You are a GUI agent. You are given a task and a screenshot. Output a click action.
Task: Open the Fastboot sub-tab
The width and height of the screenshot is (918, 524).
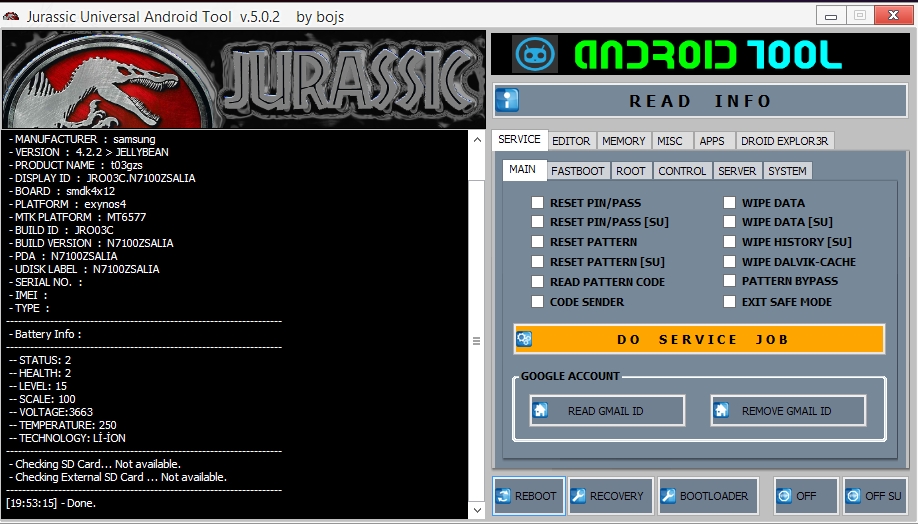(576, 171)
